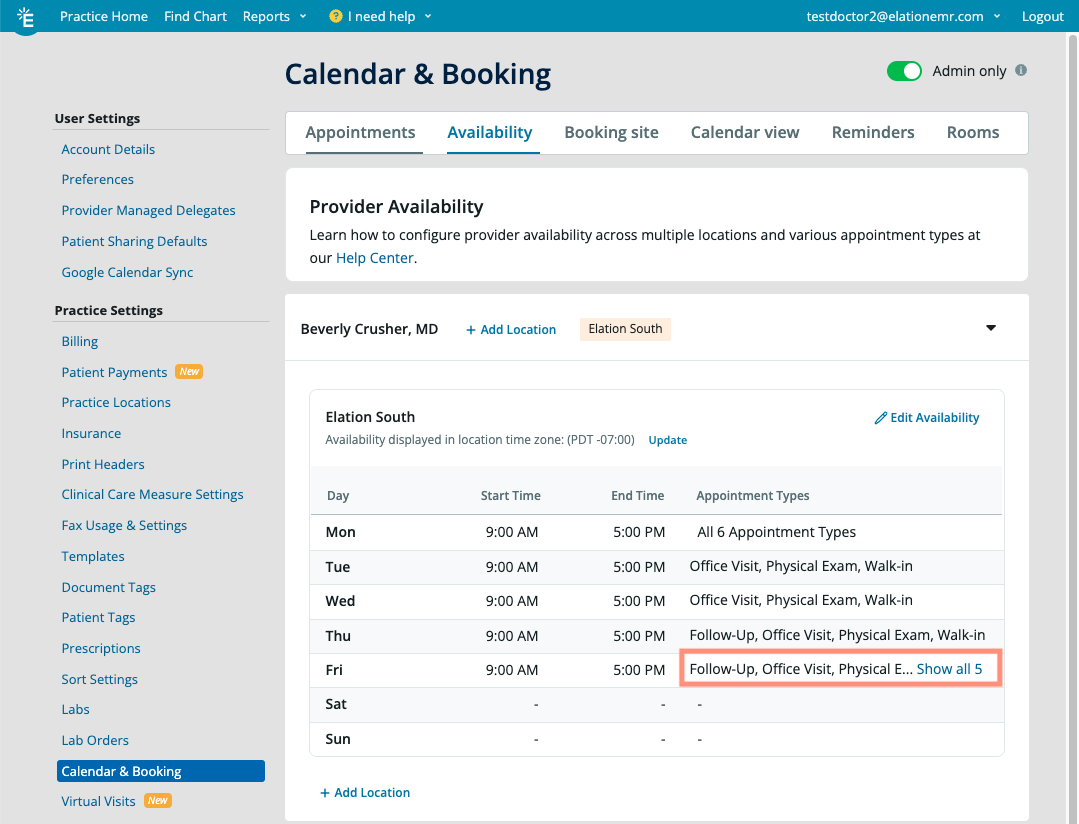1079x824 pixels.
Task: Expand testdoctor2 account dropdown
Action: (x=903, y=17)
